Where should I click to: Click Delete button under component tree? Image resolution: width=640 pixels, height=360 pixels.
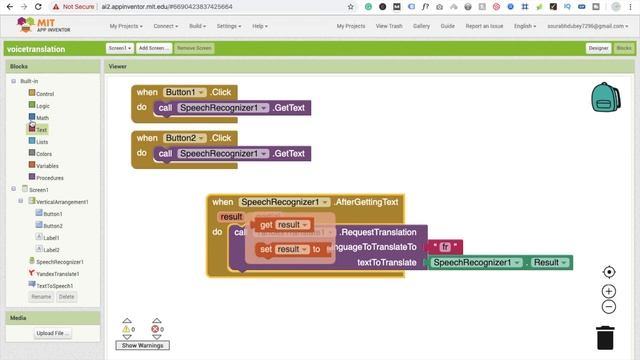[66, 297]
